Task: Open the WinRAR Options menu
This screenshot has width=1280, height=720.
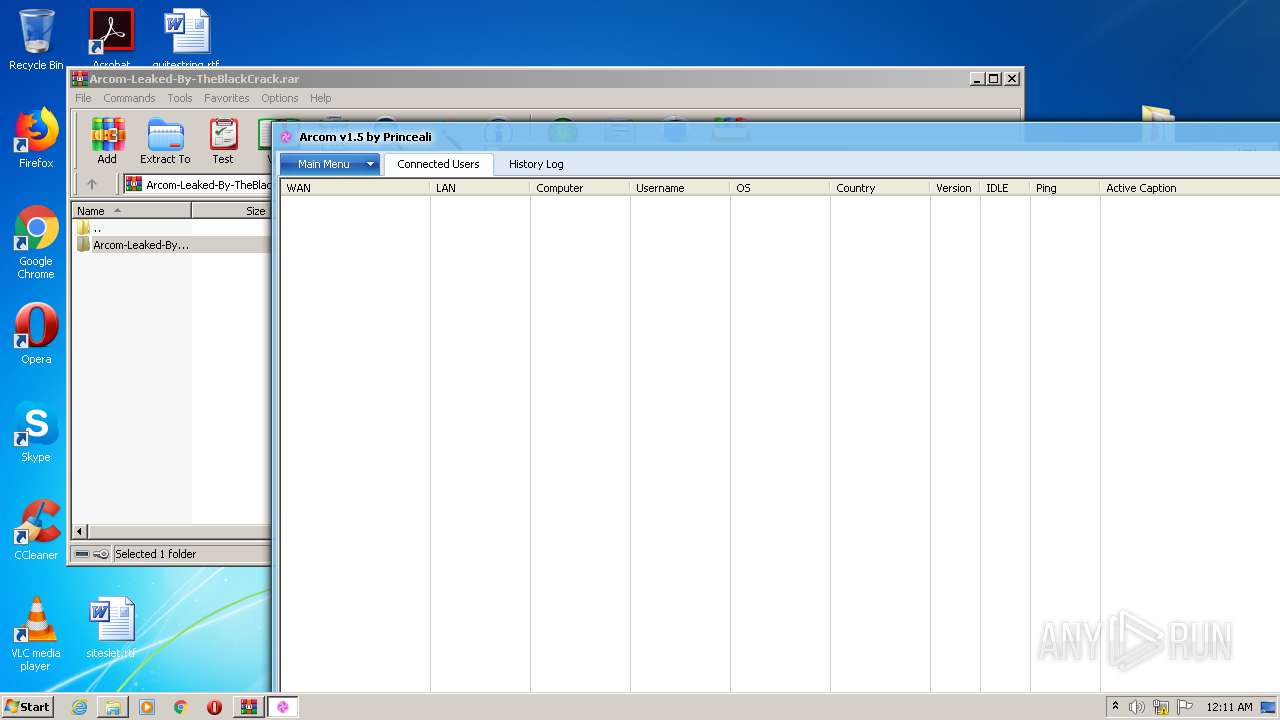Action: point(280,98)
